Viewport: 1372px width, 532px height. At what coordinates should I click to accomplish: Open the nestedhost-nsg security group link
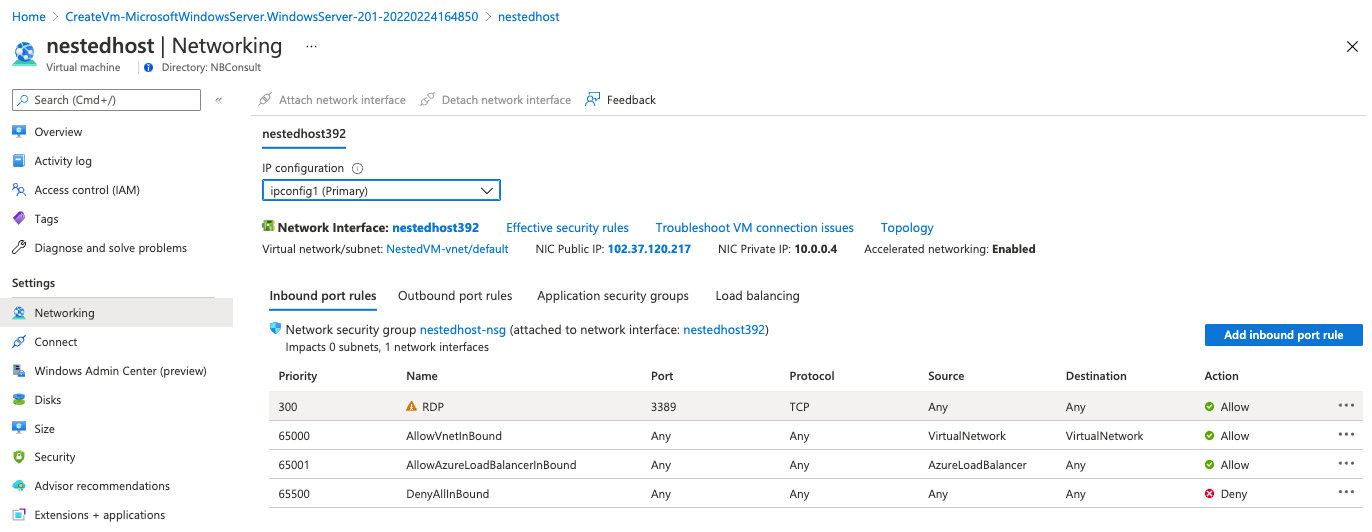[x=463, y=329]
